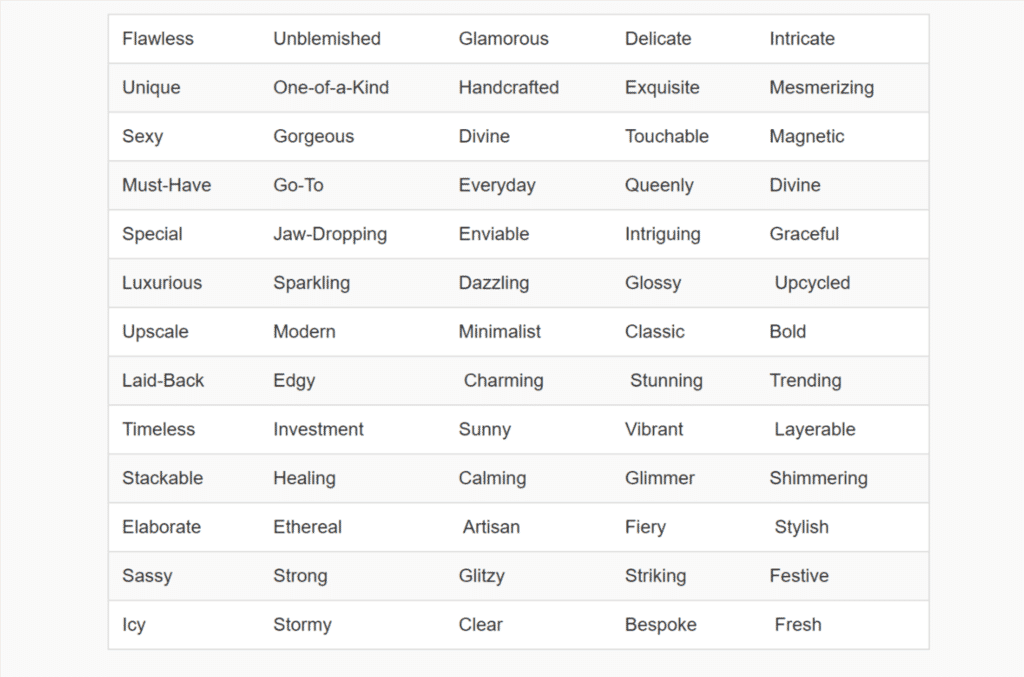The image size is (1024, 677).
Task: Click on the word Bespoke
Action: [661, 625]
